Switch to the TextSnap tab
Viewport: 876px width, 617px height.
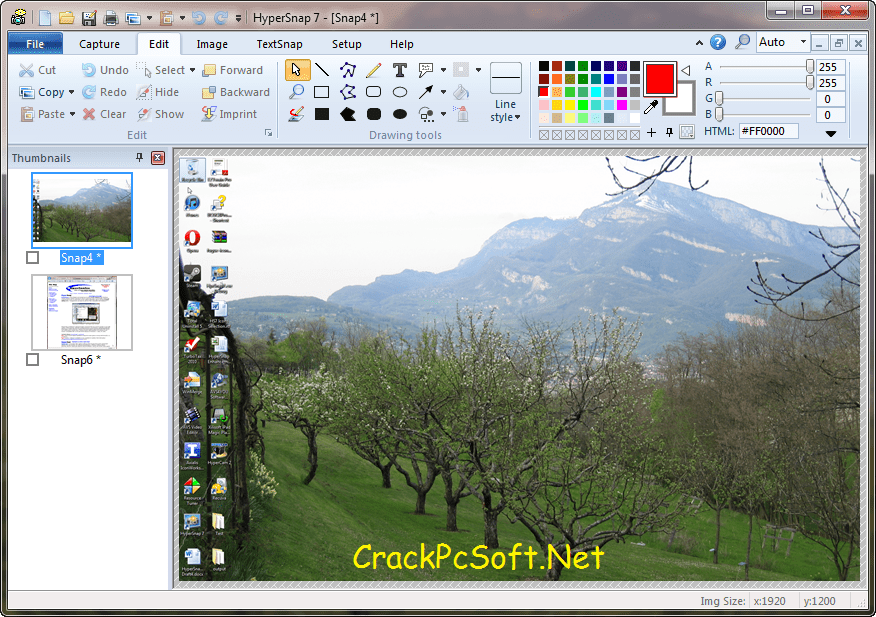tap(279, 44)
